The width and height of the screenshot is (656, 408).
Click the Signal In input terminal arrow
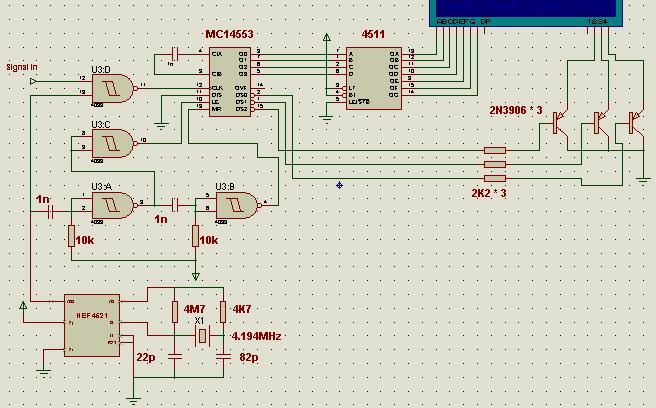tap(33, 81)
